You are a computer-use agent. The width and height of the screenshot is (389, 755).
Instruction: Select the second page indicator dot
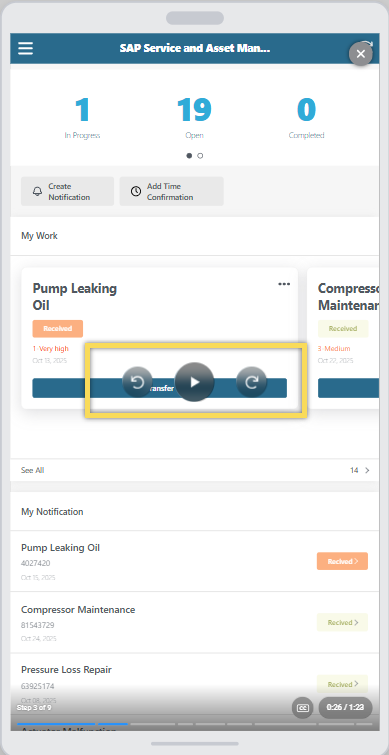tap(200, 156)
